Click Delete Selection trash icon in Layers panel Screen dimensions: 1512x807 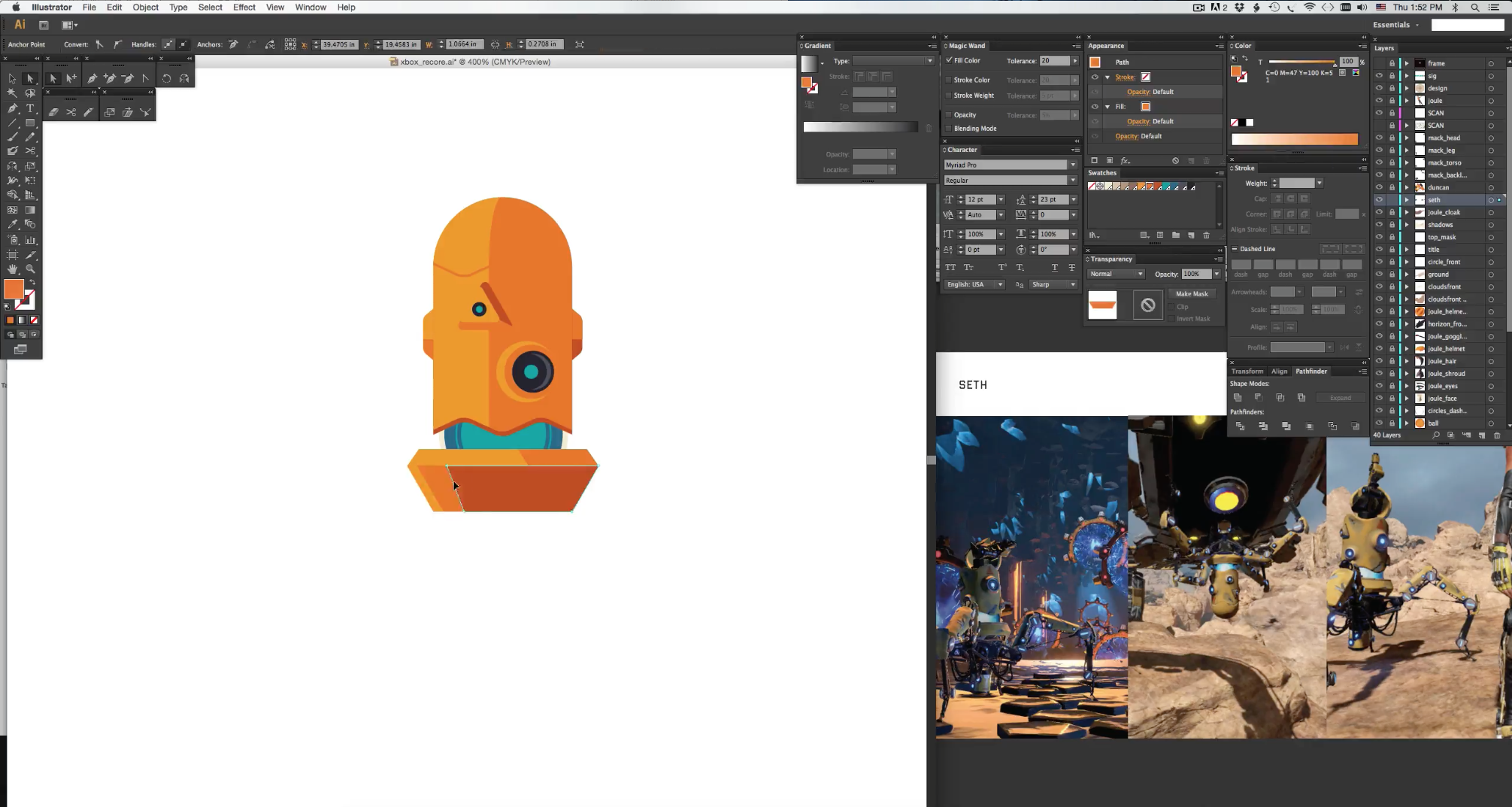(x=1497, y=435)
